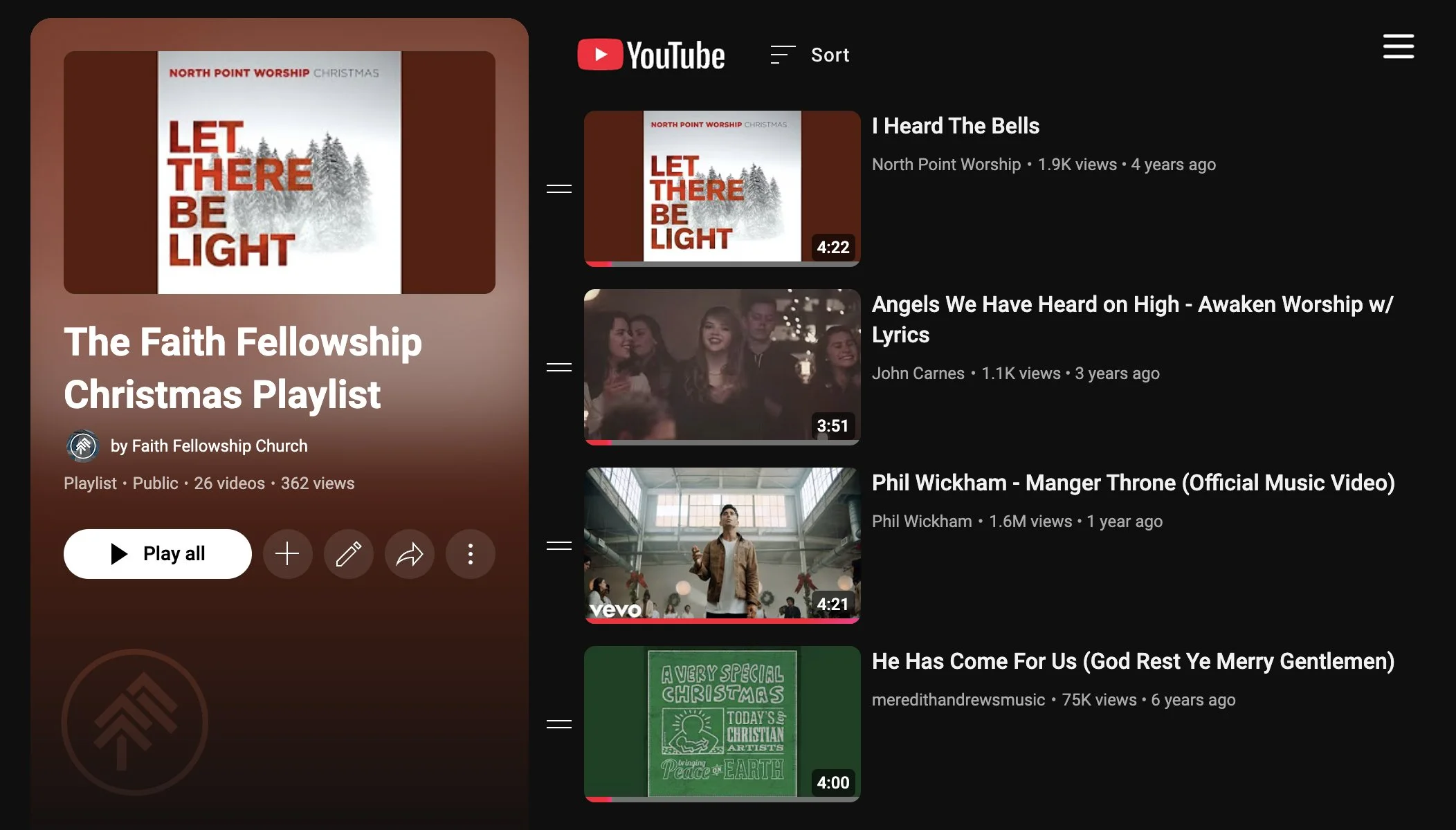This screenshot has height=830, width=1456.
Task: Click the 3:51 duration badge
Action: point(832,425)
